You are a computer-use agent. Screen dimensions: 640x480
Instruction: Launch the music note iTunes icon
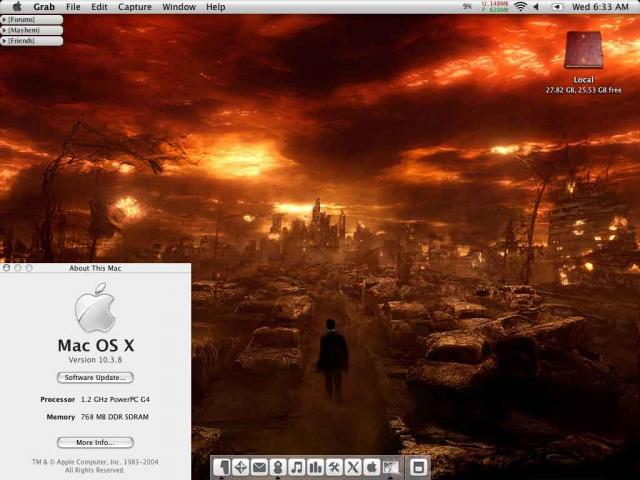tap(297, 467)
